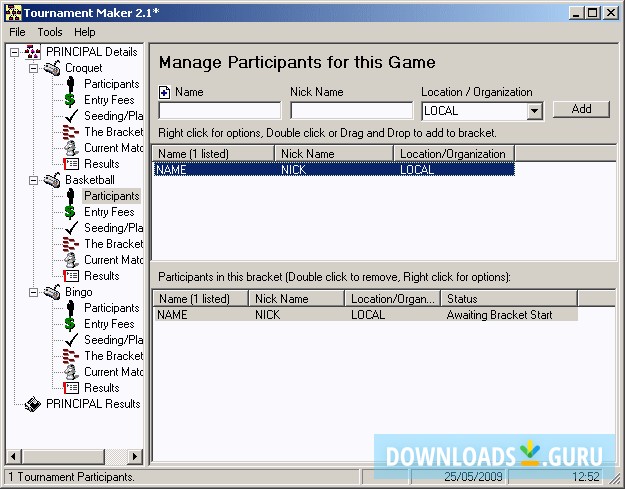Click Bingo Participants person icon
This screenshot has width=625, height=489.
click(71, 308)
